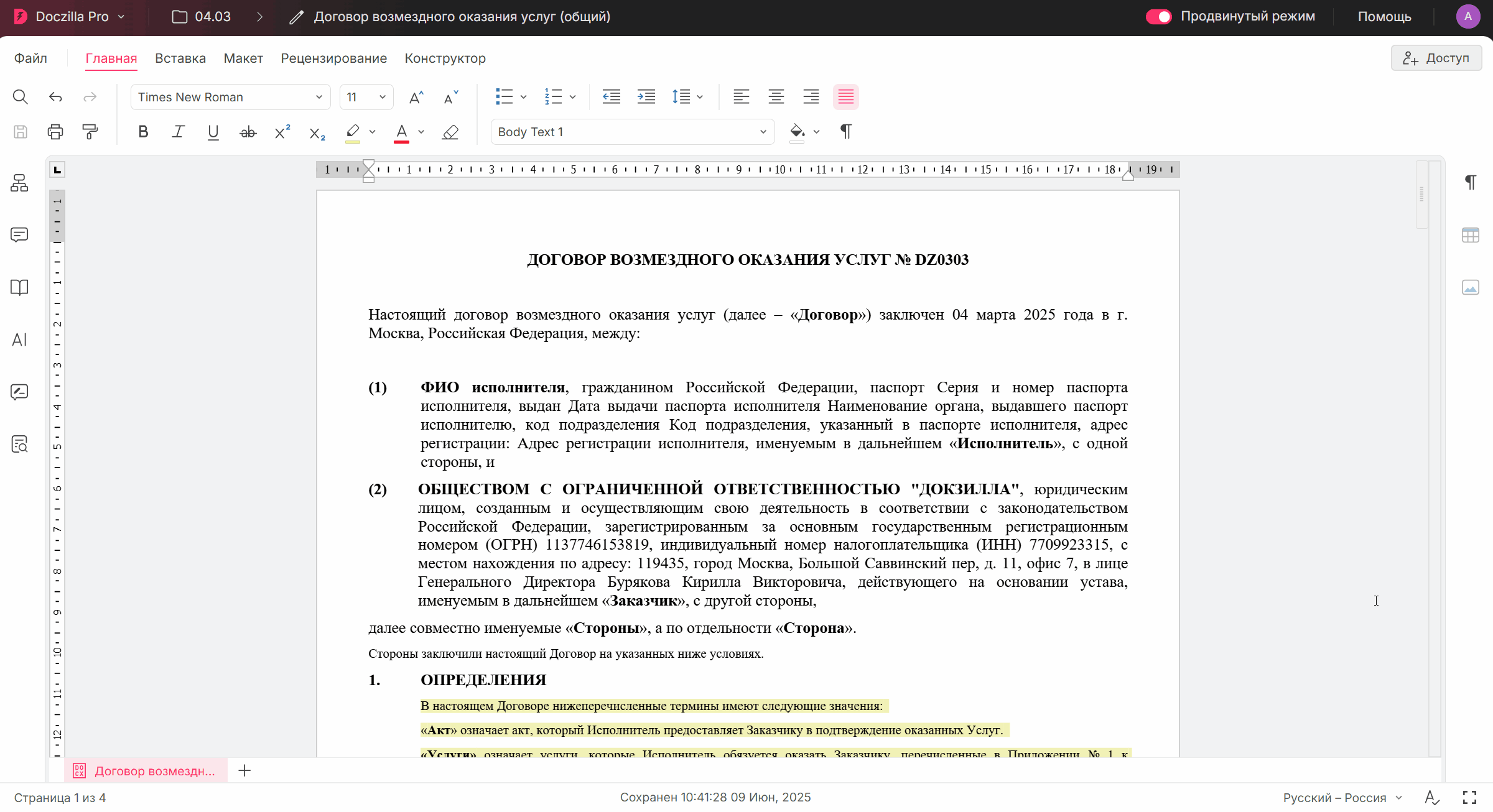Click the save diskette icon

(21, 132)
